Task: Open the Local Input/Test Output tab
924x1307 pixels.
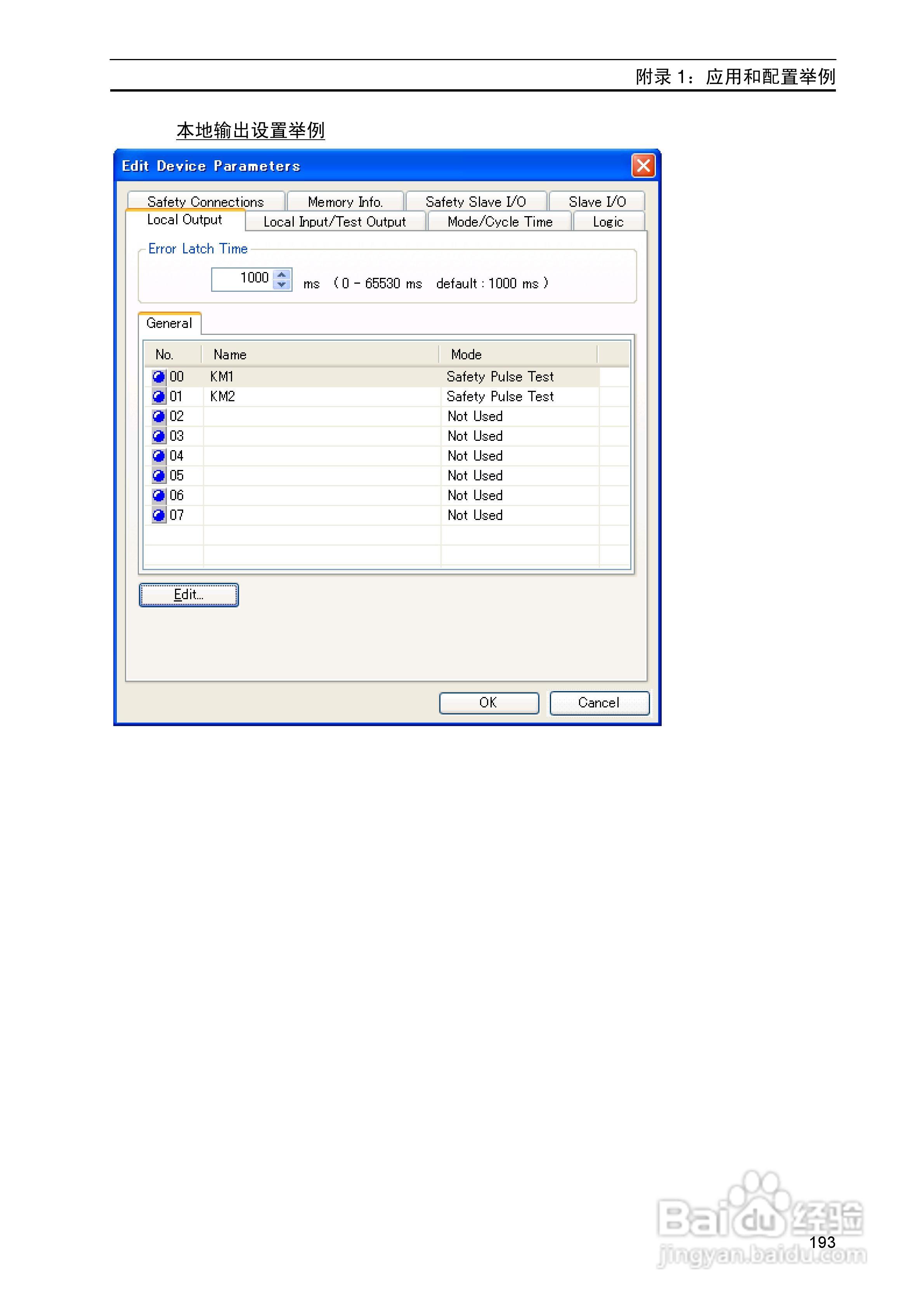Action: (x=335, y=222)
